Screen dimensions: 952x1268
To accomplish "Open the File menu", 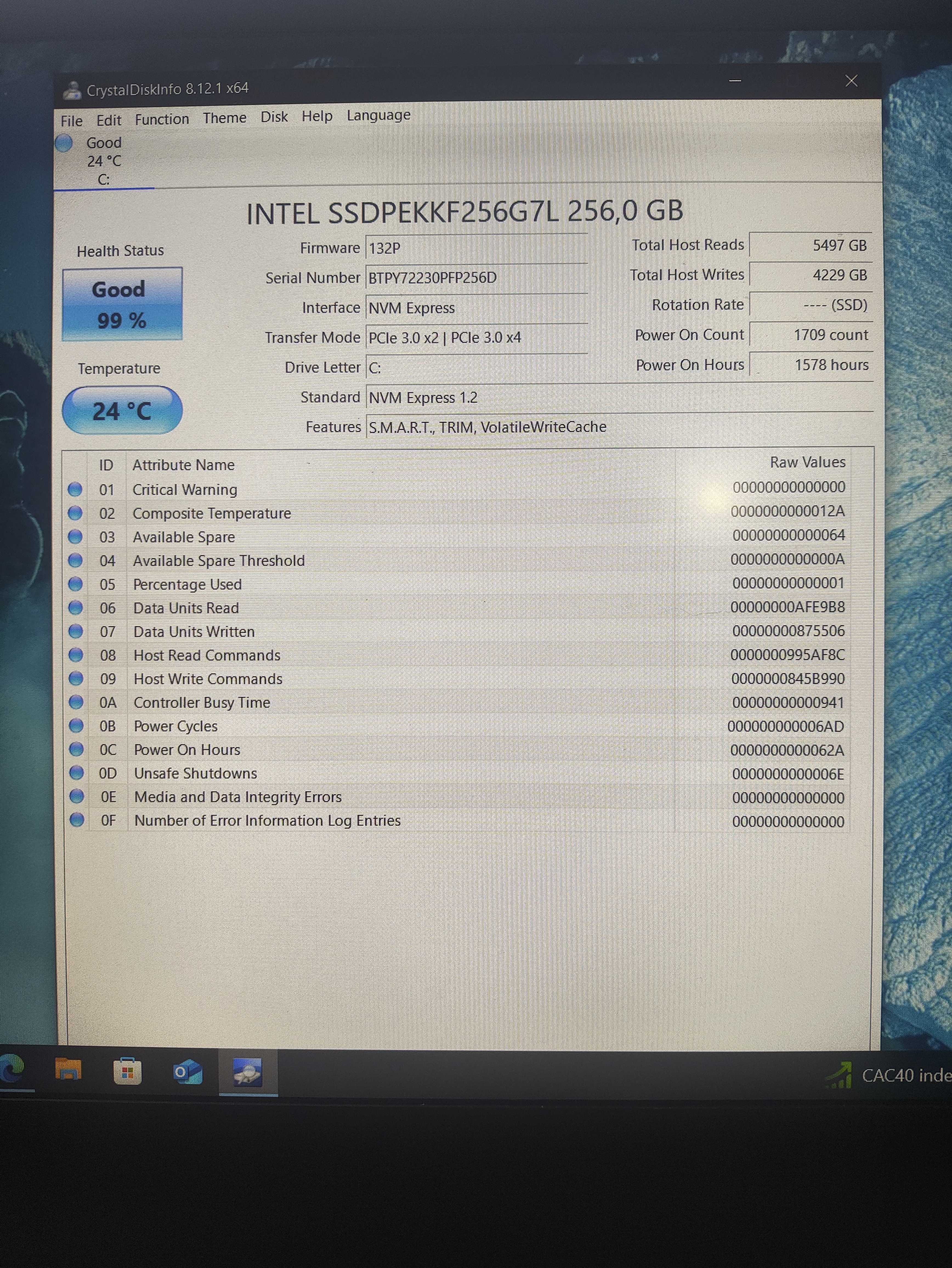I will (72, 121).
